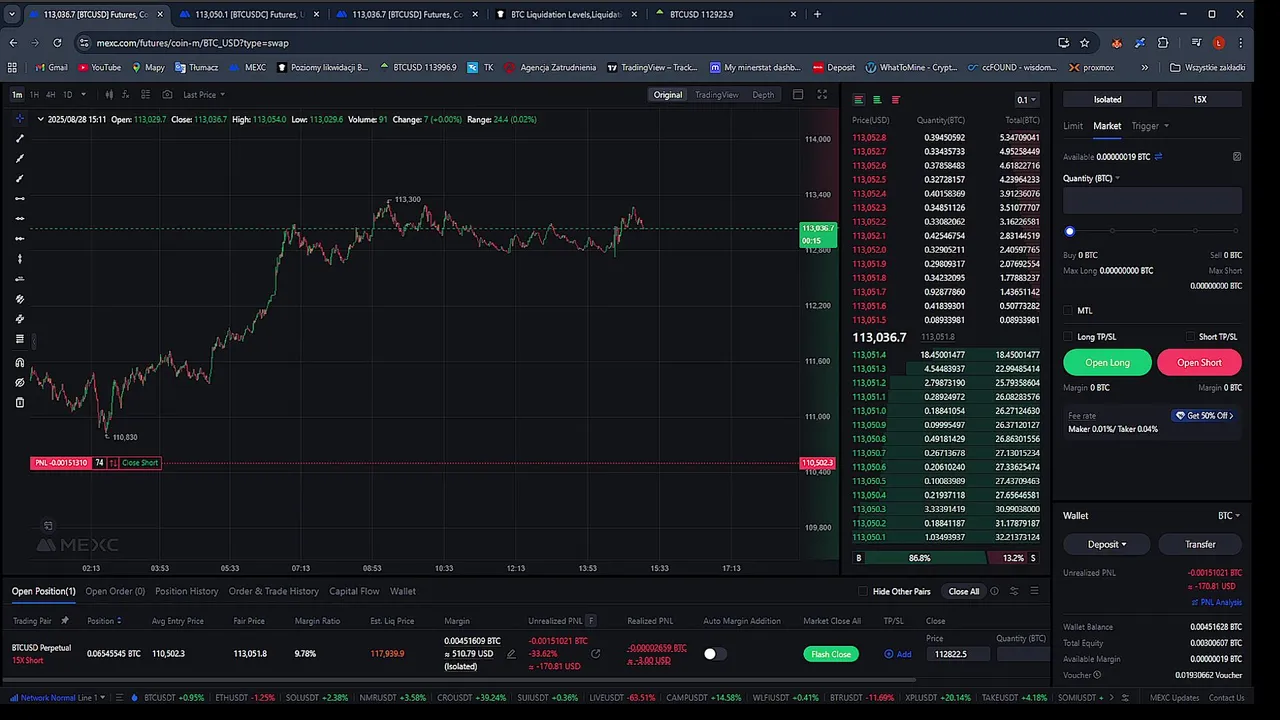This screenshot has width=1280, height=720.
Task: Open the Wallet BTC currency dropdown
Action: 1229,516
